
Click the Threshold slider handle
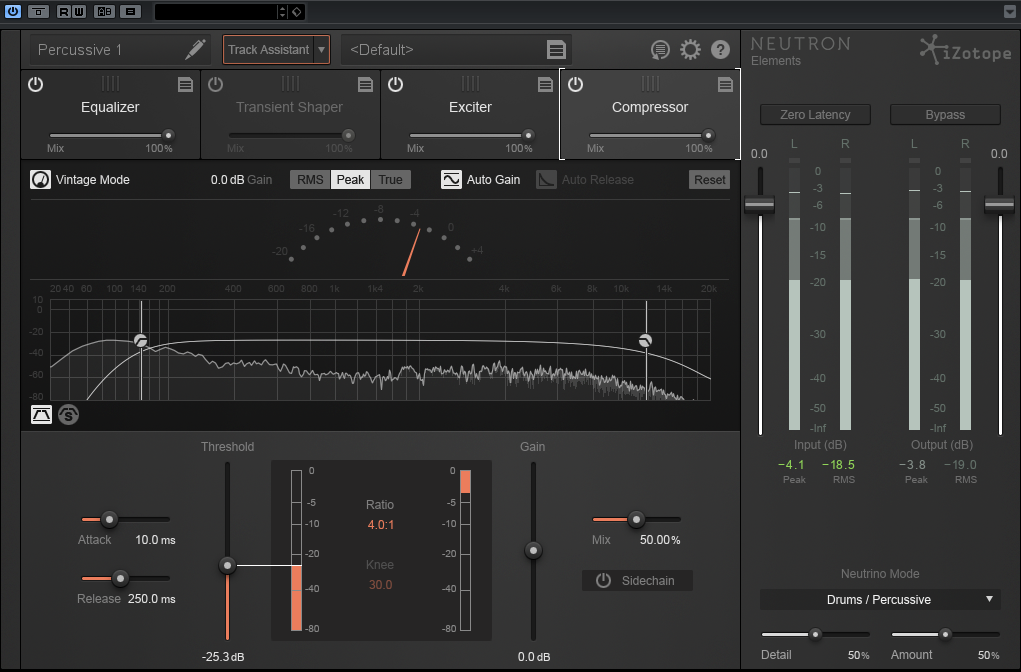227,565
